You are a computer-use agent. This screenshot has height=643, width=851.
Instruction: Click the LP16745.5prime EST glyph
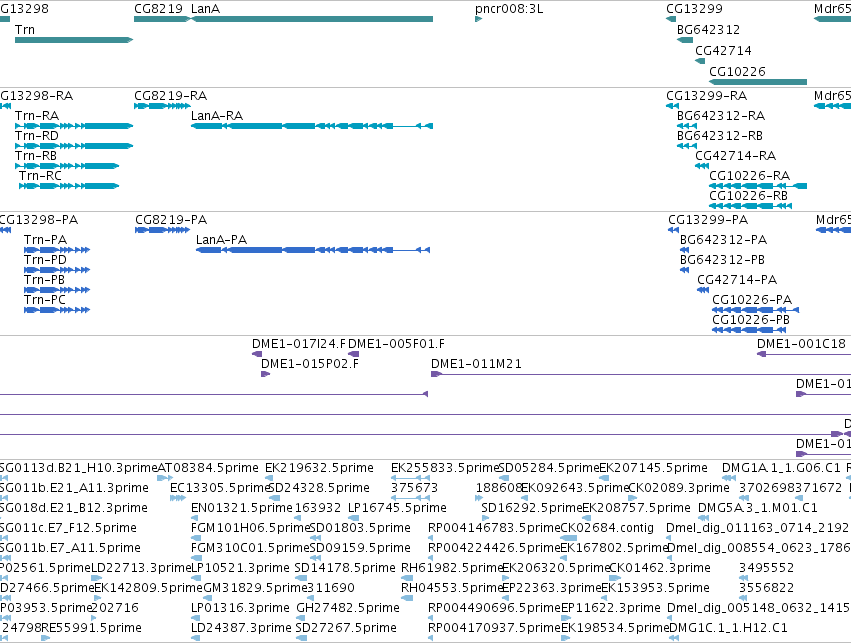pos(353,518)
